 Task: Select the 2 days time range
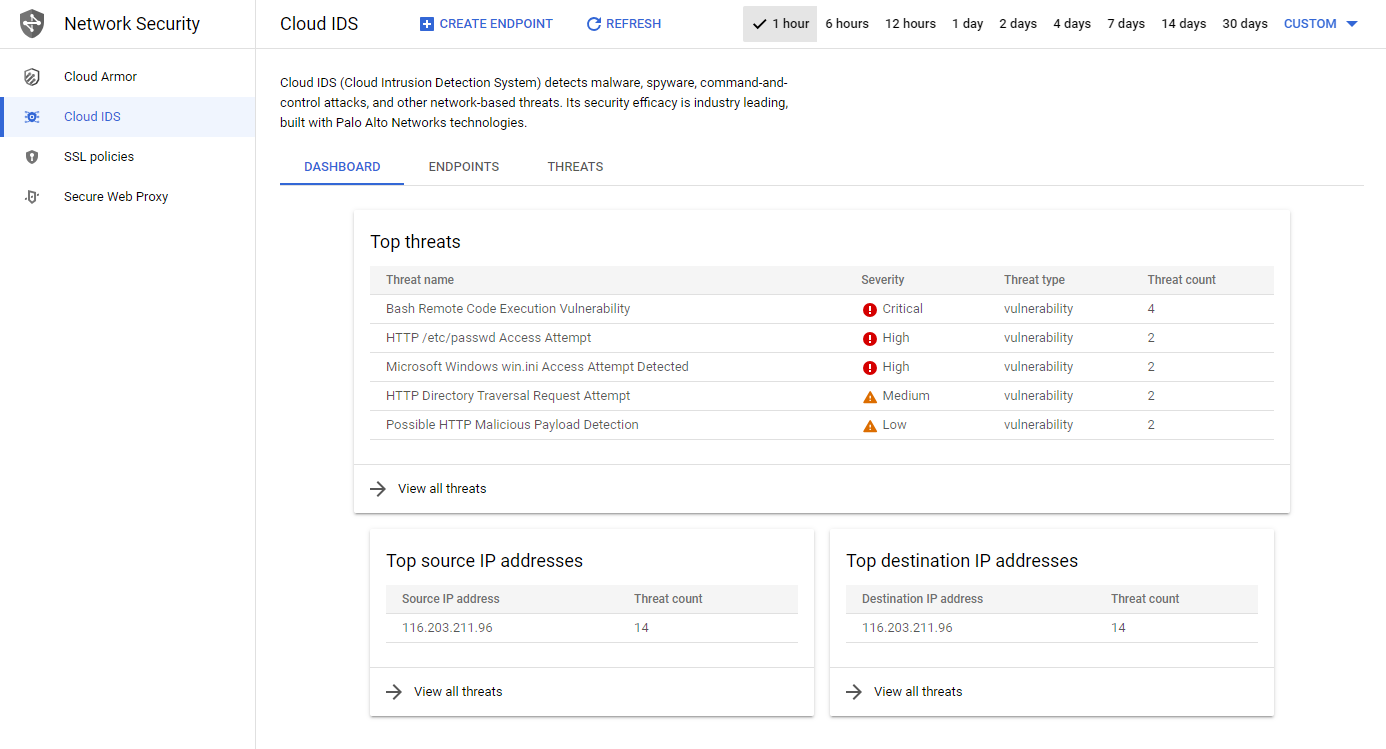click(1018, 24)
